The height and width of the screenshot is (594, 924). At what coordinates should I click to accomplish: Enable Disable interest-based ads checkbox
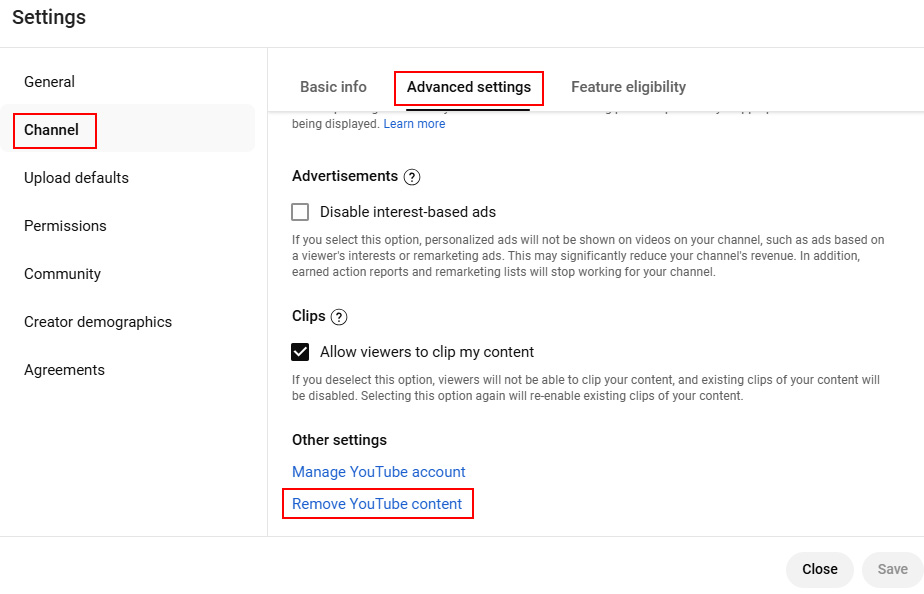(300, 212)
